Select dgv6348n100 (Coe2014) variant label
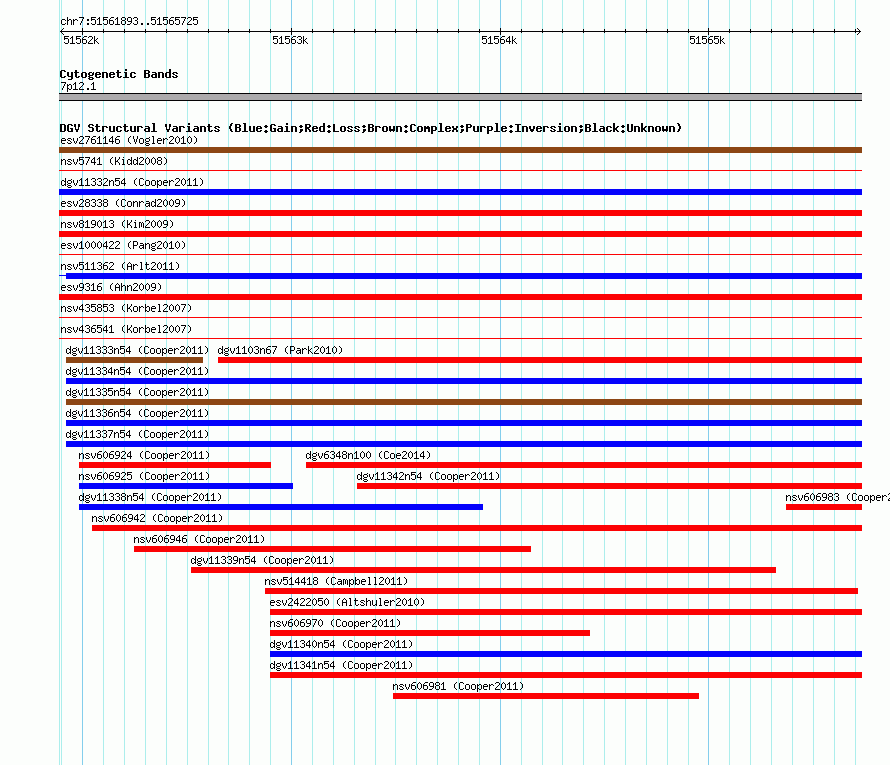 tap(368, 455)
